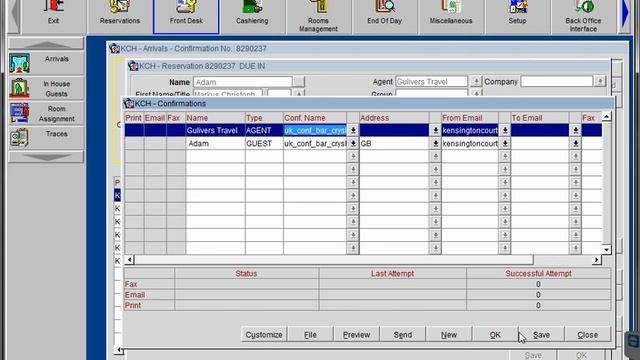Open Rooms Management module
This screenshot has height=360, width=640.
point(318,16)
